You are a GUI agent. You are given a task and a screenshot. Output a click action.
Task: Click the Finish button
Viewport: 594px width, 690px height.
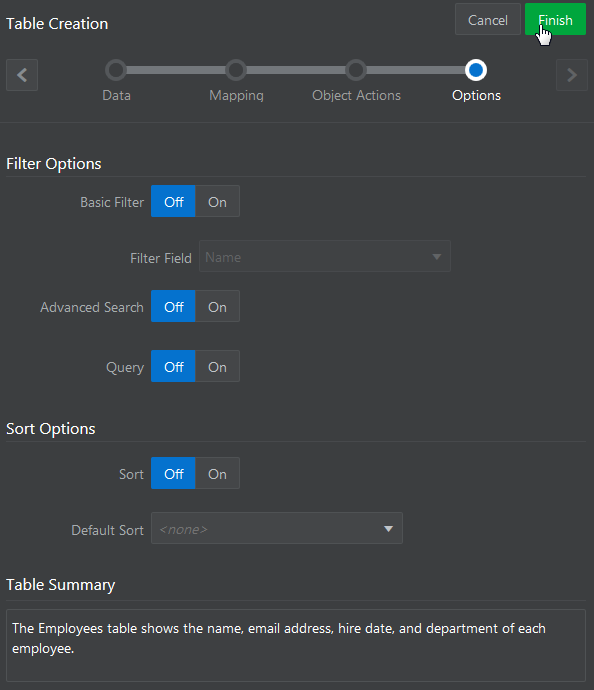(555, 19)
